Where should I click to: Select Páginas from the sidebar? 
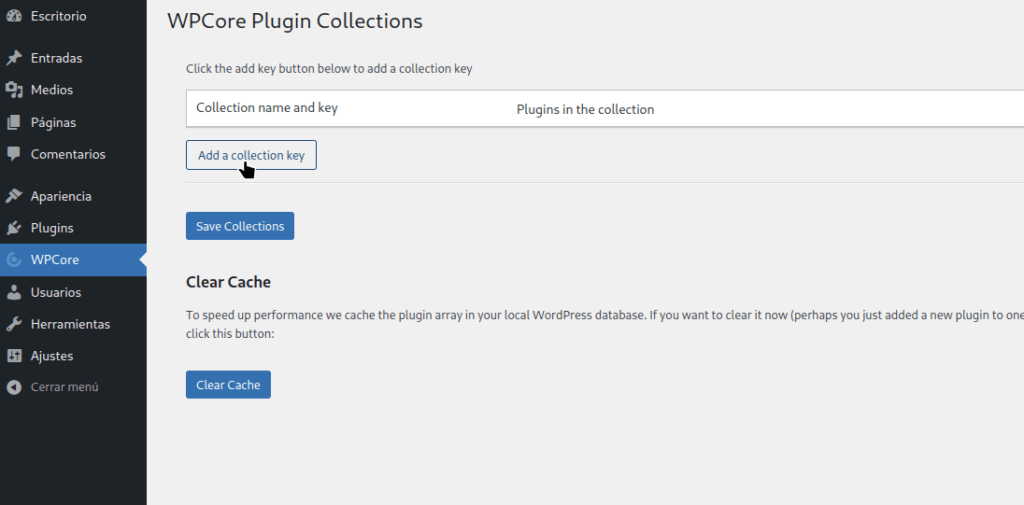point(53,122)
